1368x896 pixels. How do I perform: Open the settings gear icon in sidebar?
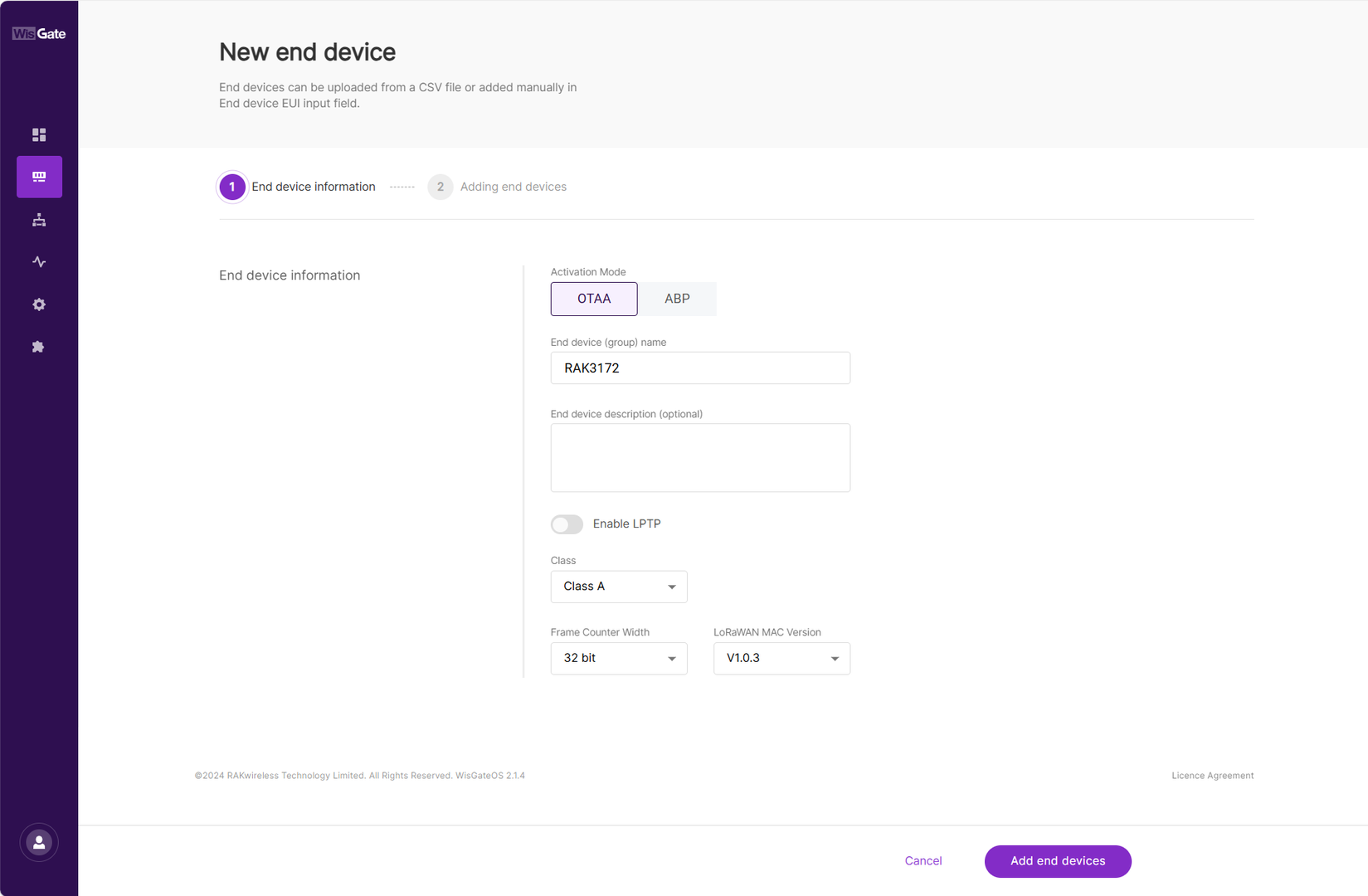[x=39, y=304]
